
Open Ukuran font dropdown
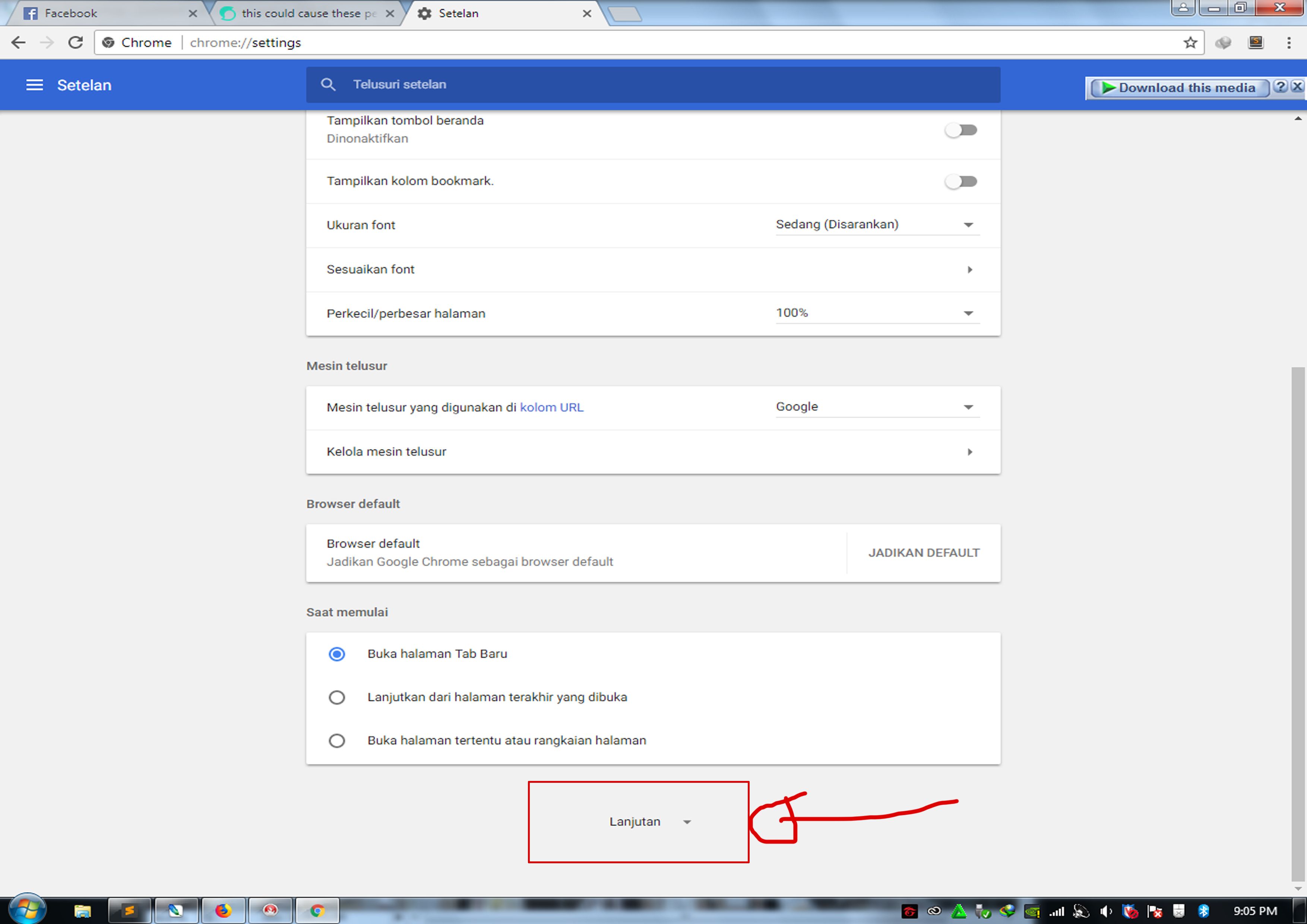[877, 225]
